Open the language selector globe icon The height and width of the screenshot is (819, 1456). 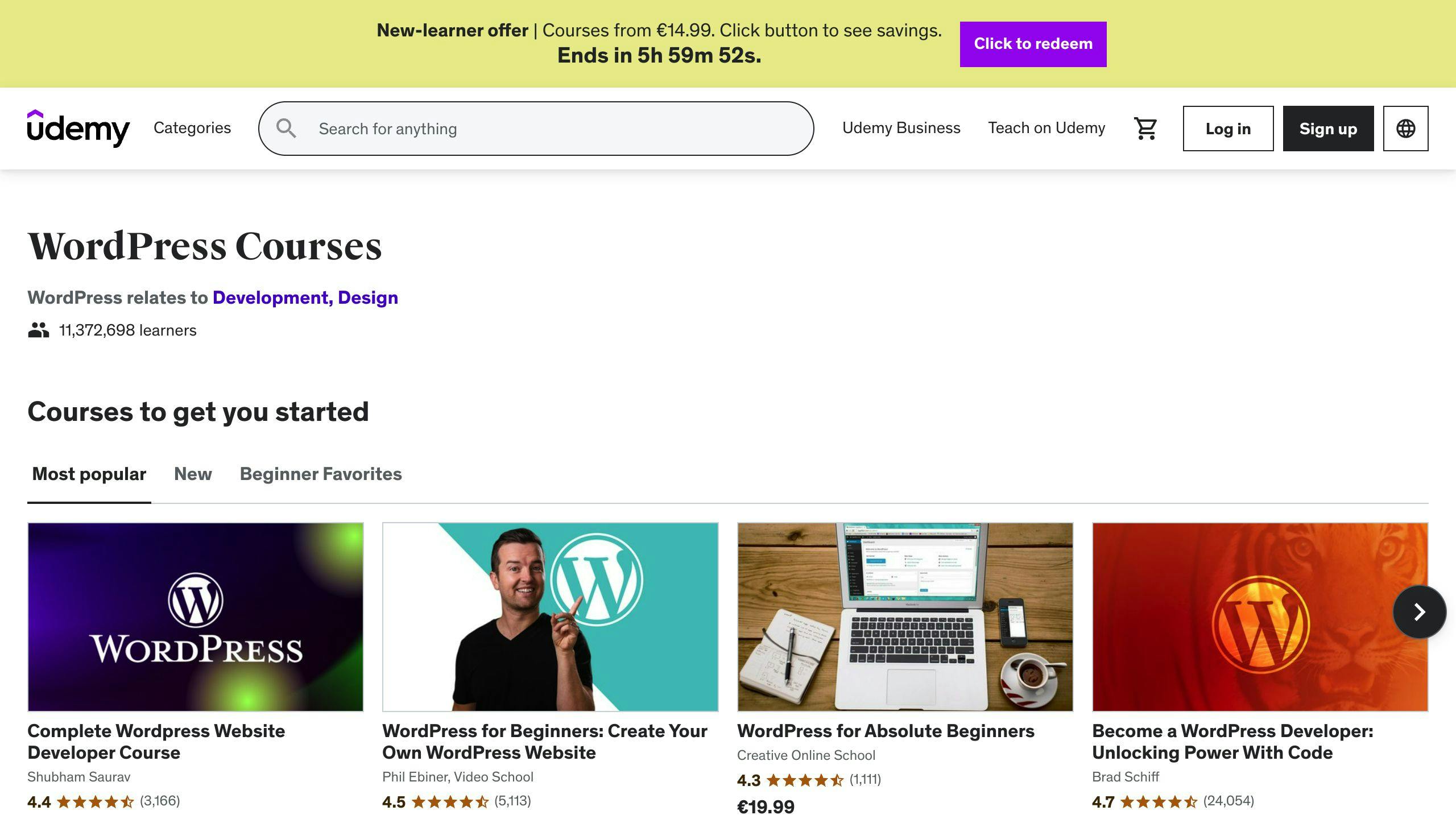1405,128
